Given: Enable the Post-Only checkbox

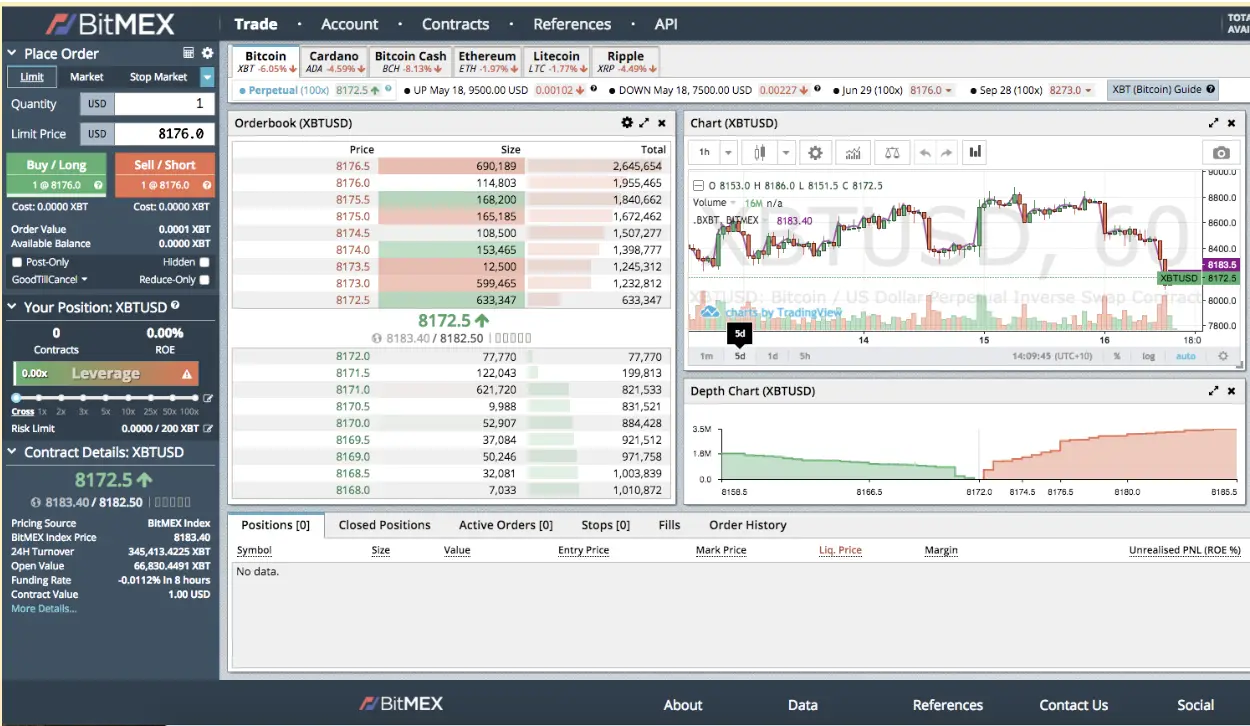Looking at the screenshot, I should pos(17,262).
